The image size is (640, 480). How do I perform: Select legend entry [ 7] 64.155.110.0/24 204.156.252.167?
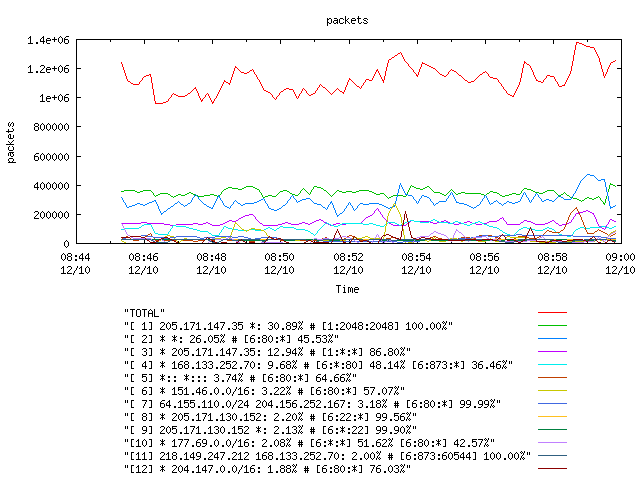coord(312,404)
